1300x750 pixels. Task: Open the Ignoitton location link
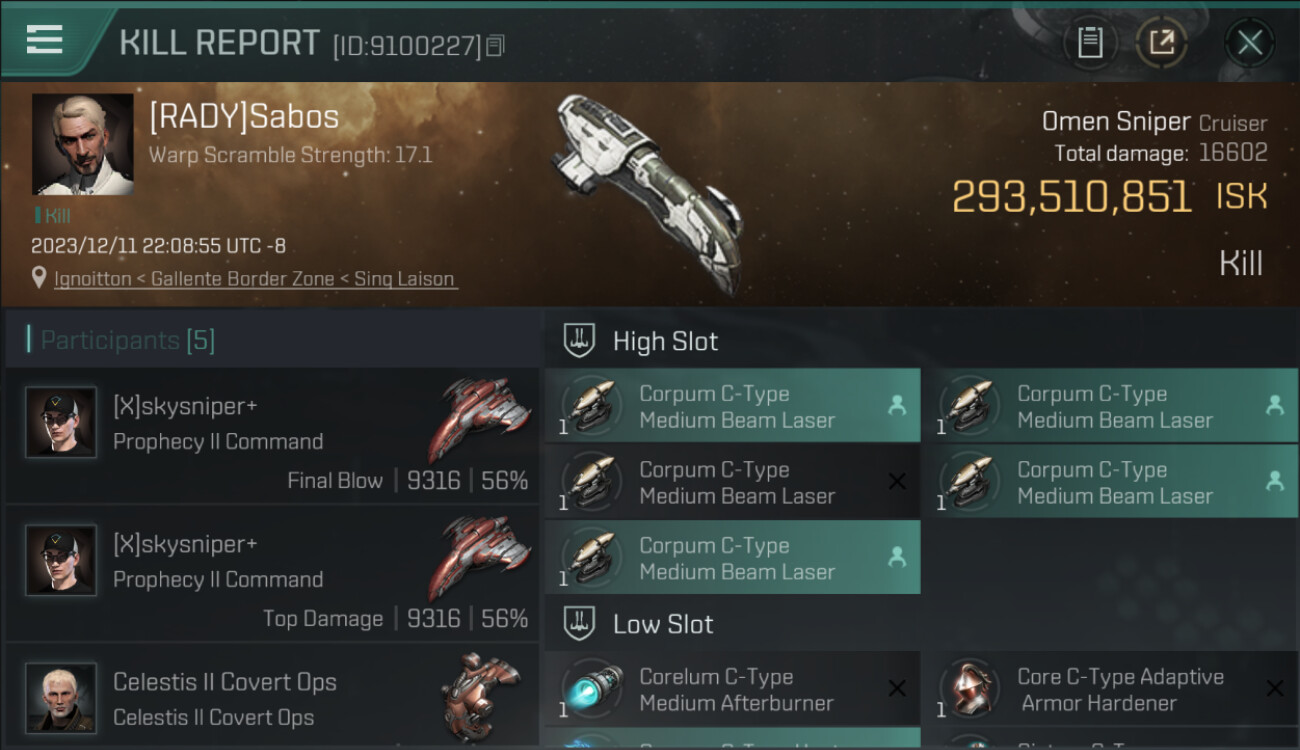(x=256, y=279)
